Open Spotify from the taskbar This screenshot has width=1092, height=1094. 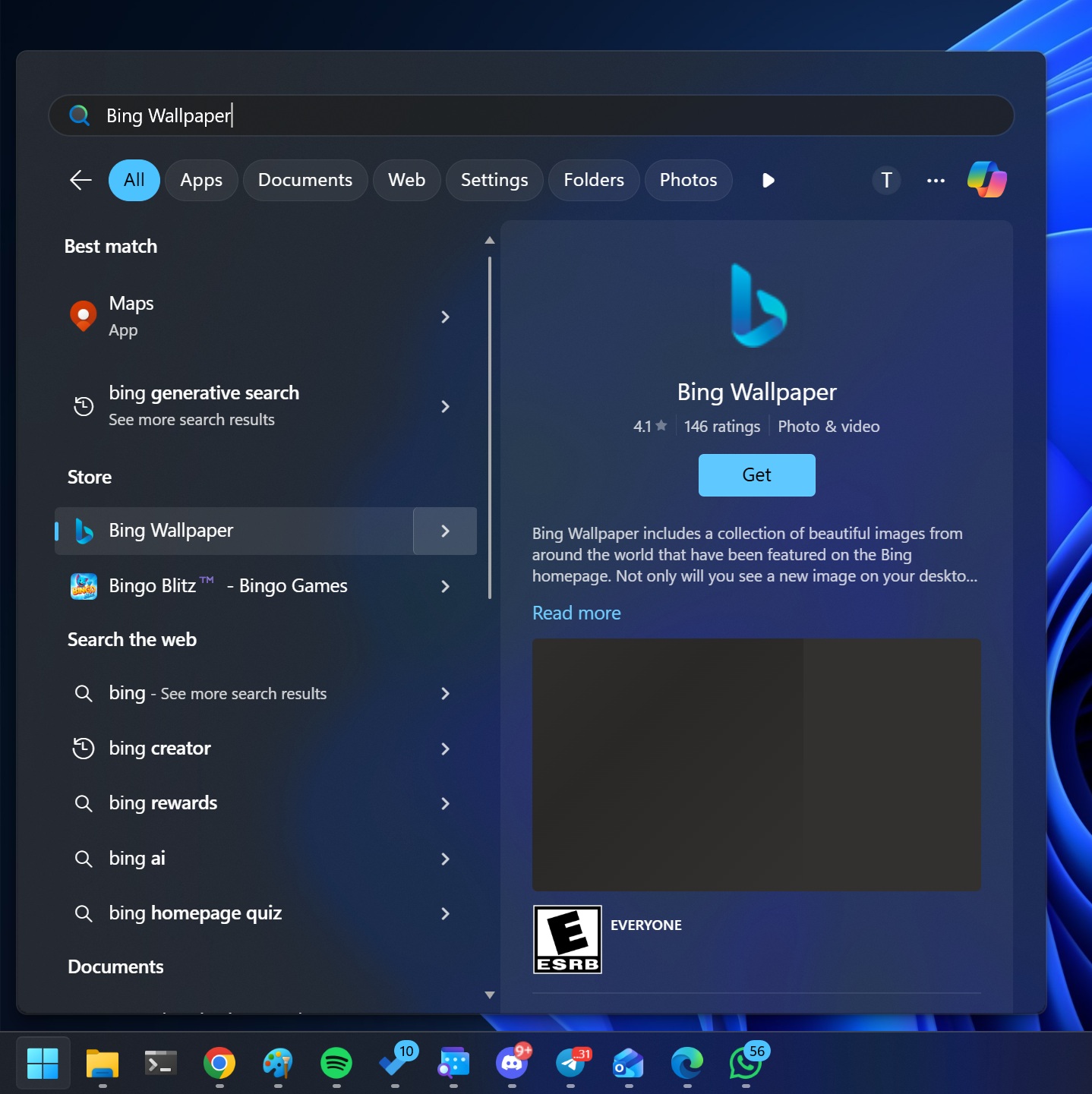[x=336, y=1064]
